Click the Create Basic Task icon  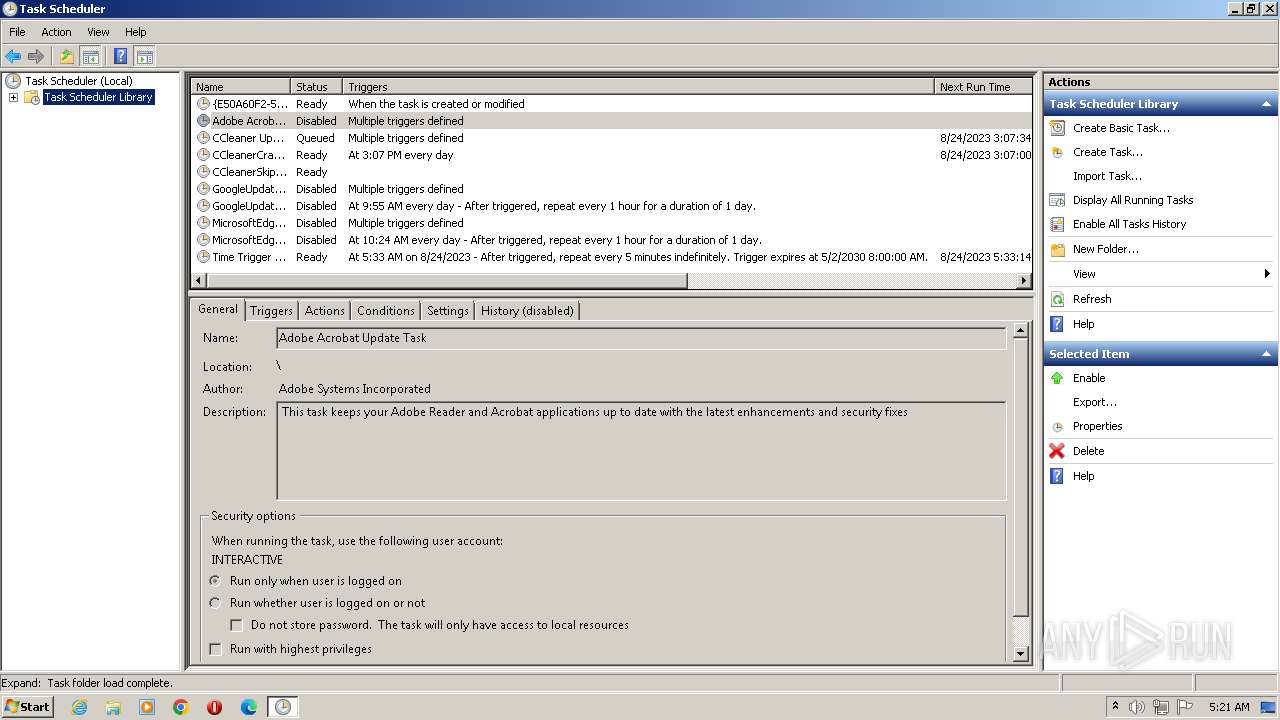pos(1057,128)
